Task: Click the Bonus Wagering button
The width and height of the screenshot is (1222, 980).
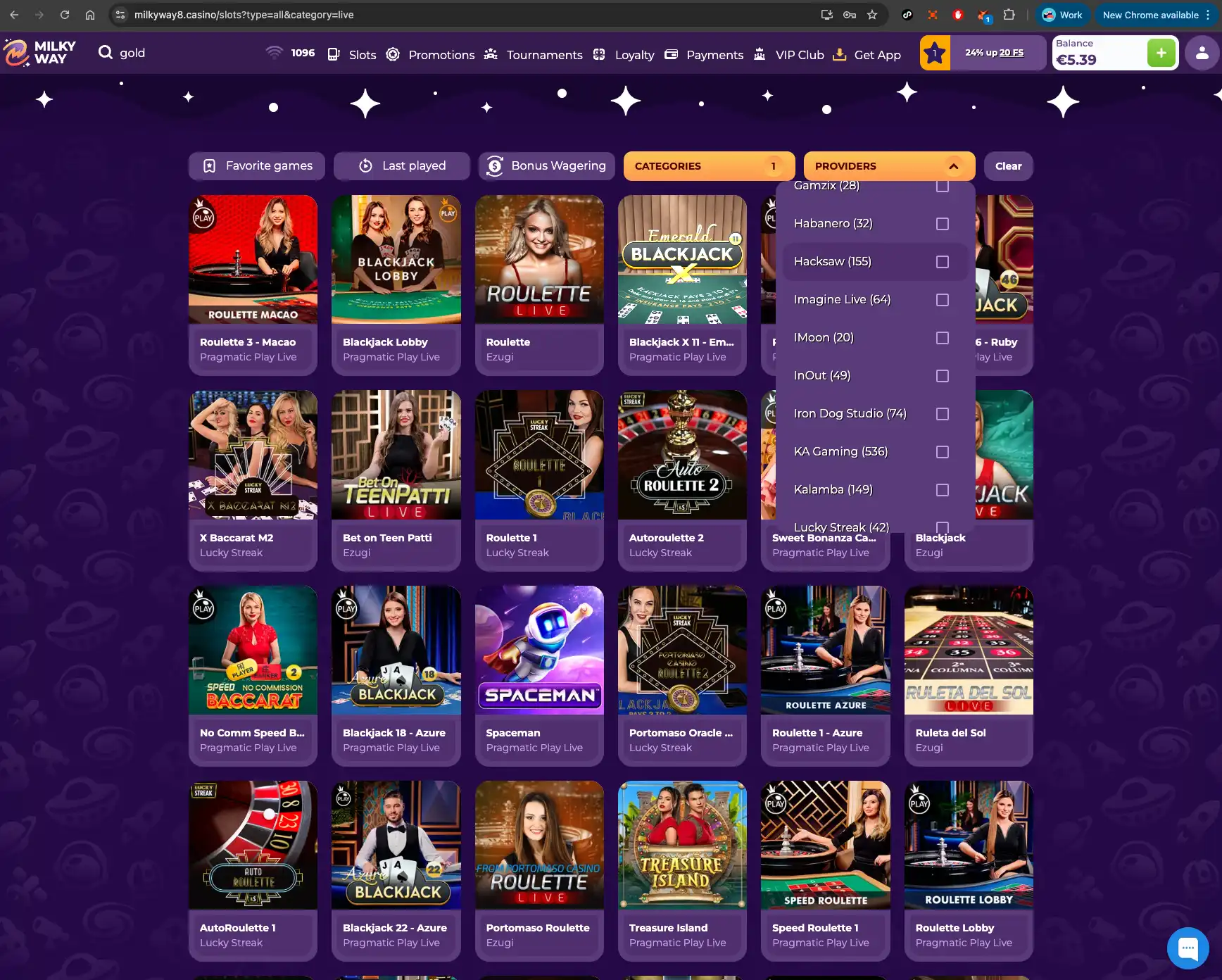Action: click(546, 166)
